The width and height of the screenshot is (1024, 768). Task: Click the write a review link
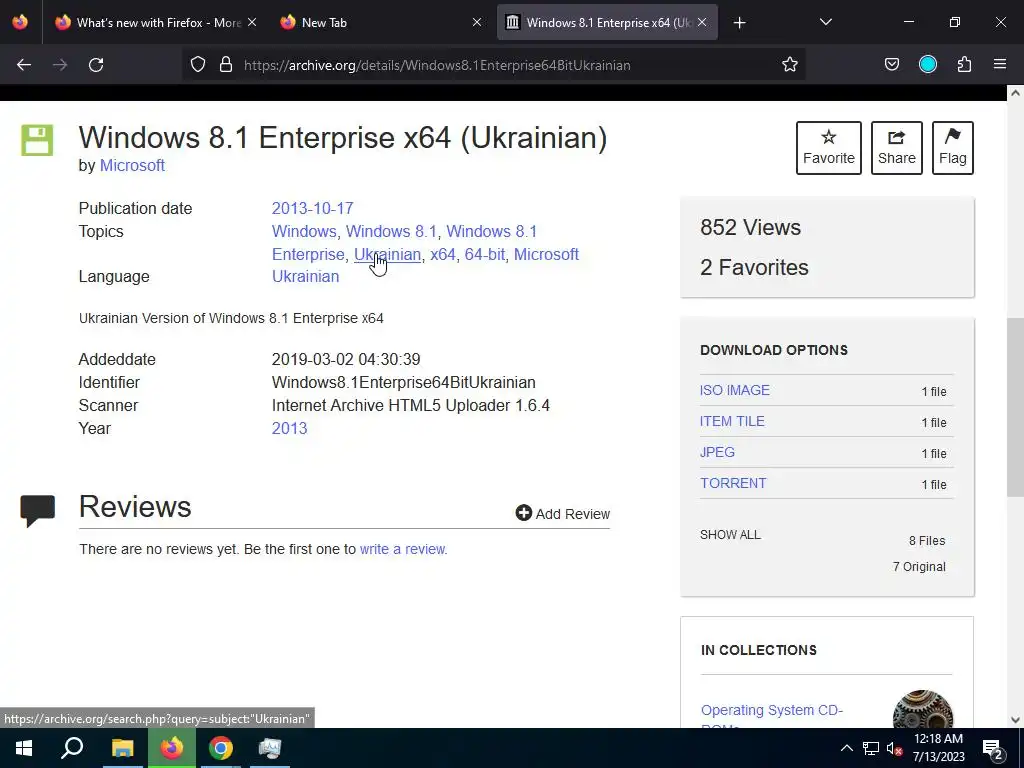[402, 549]
